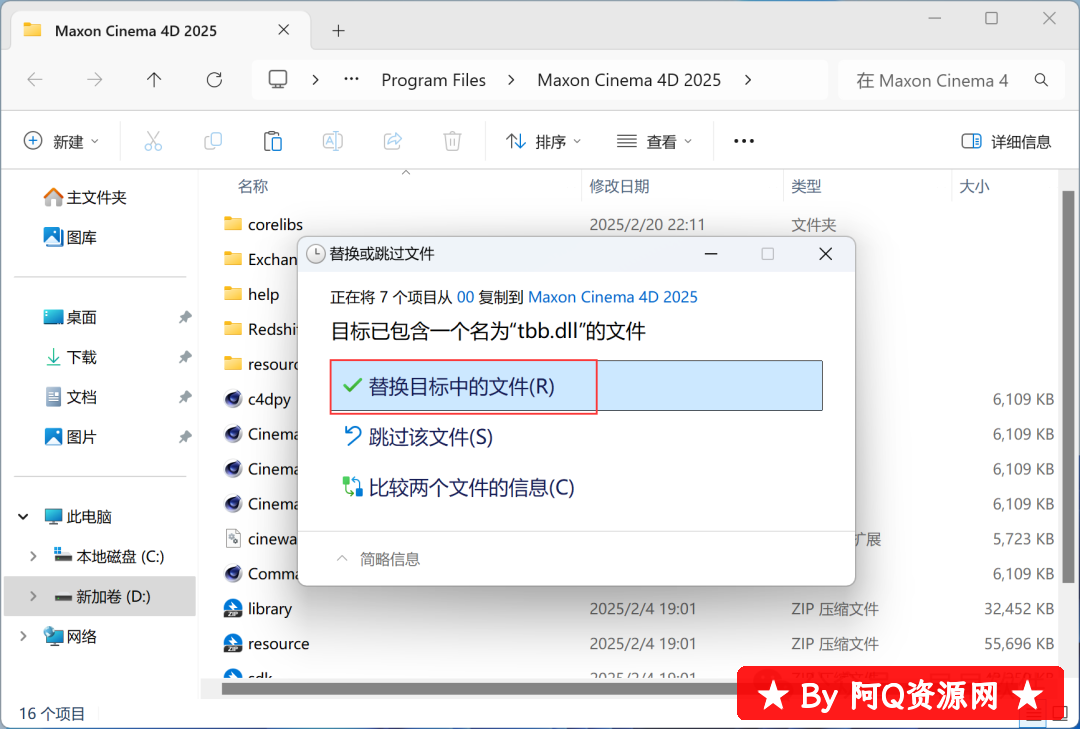Expand the Network (网络) node

point(23,637)
